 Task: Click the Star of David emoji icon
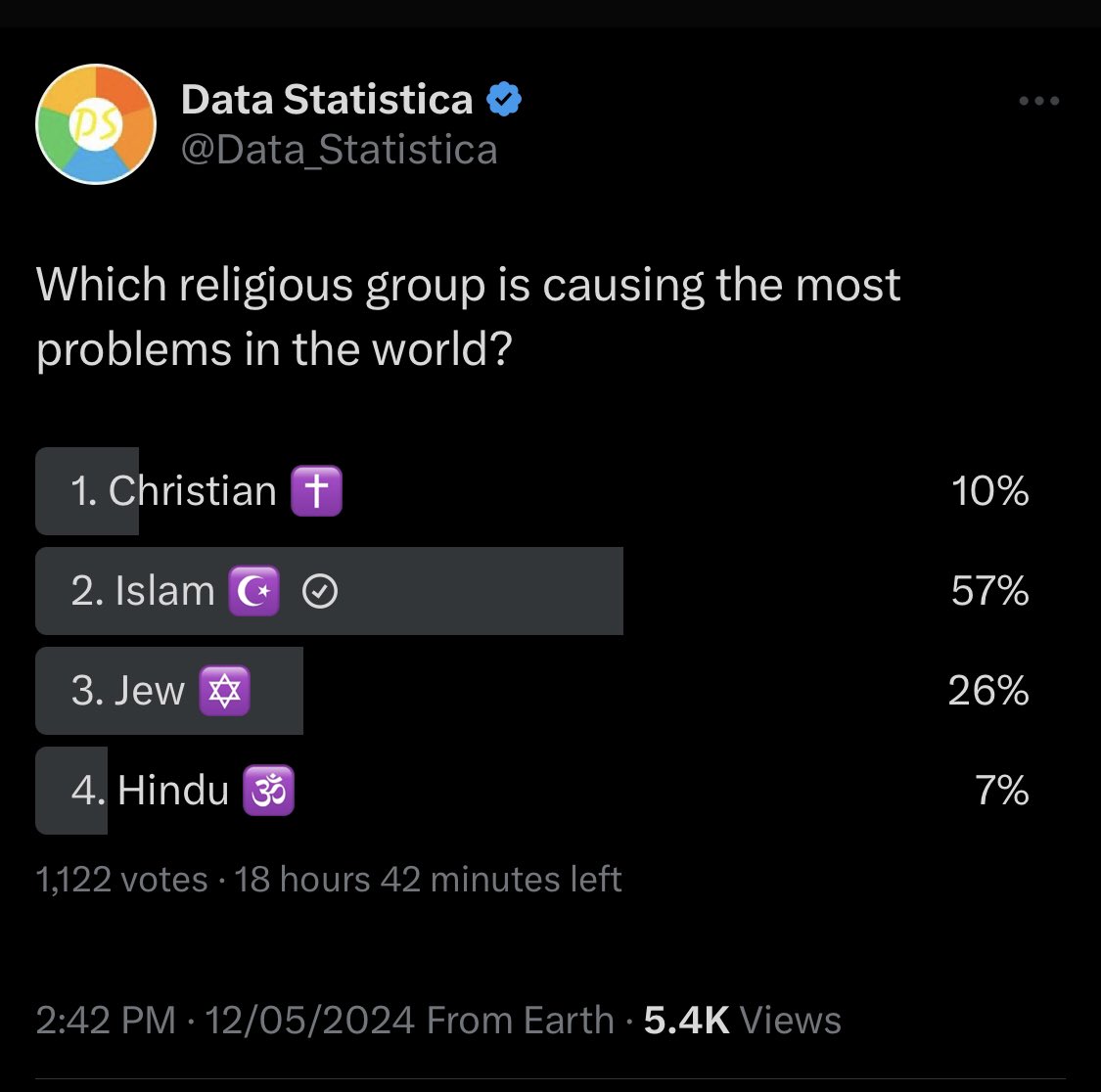224,690
